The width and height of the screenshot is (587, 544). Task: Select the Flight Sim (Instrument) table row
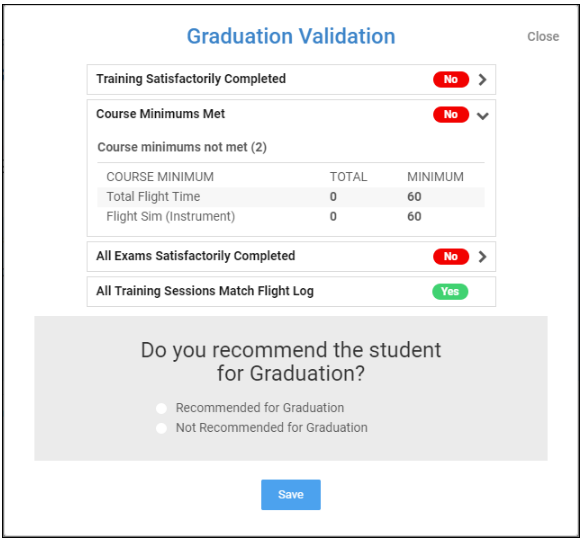pos(291,217)
